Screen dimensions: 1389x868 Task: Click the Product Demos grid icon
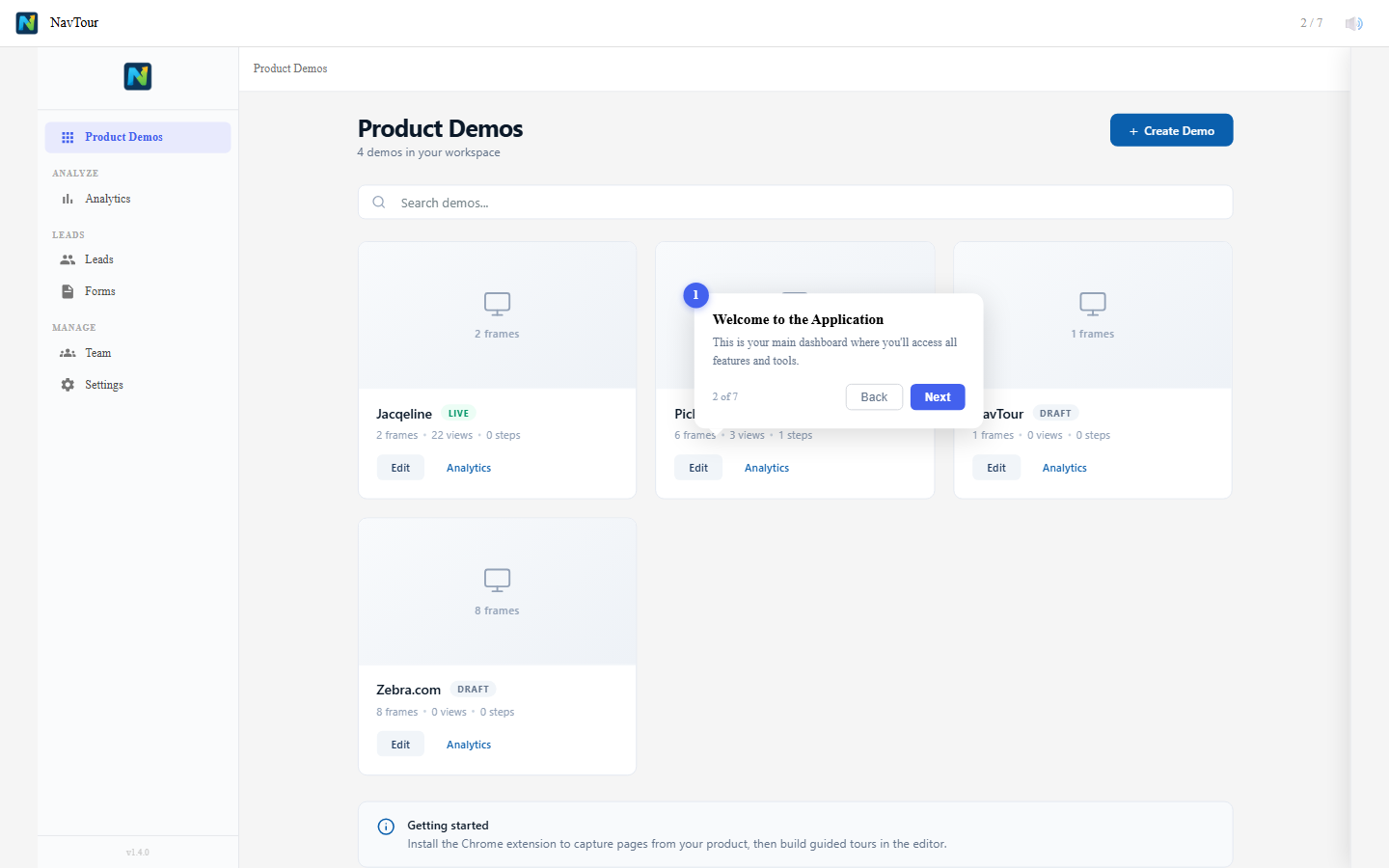68,137
